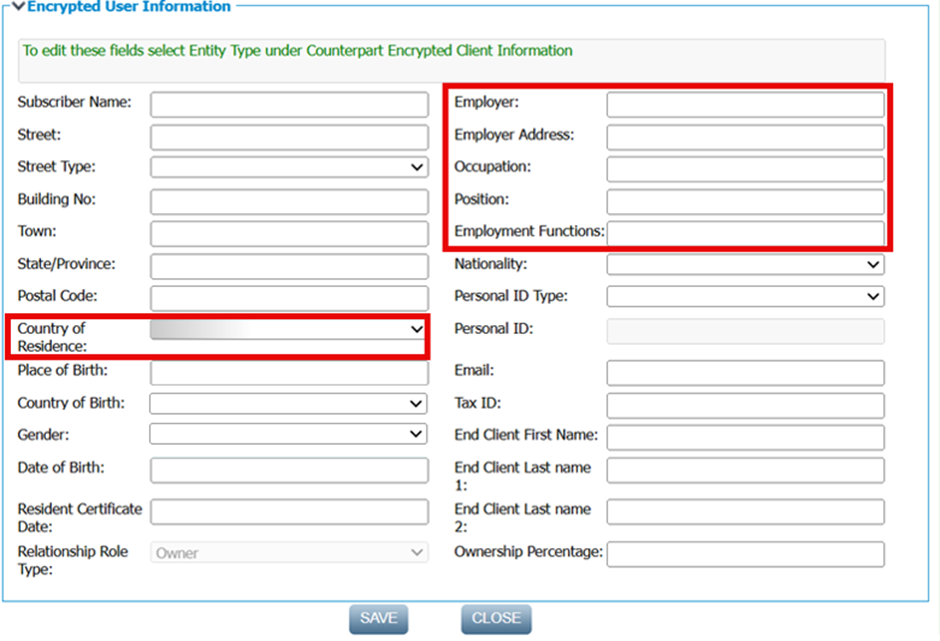Click the Subscriber Name input field
Screen dimensions: 940x641
289,105
